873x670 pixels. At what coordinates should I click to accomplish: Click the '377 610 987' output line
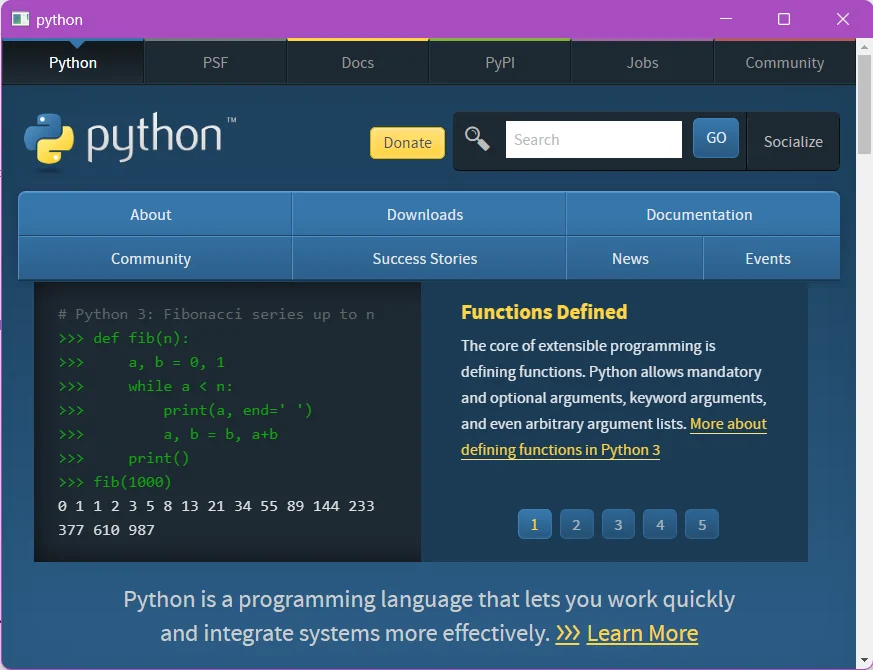point(106,530)
